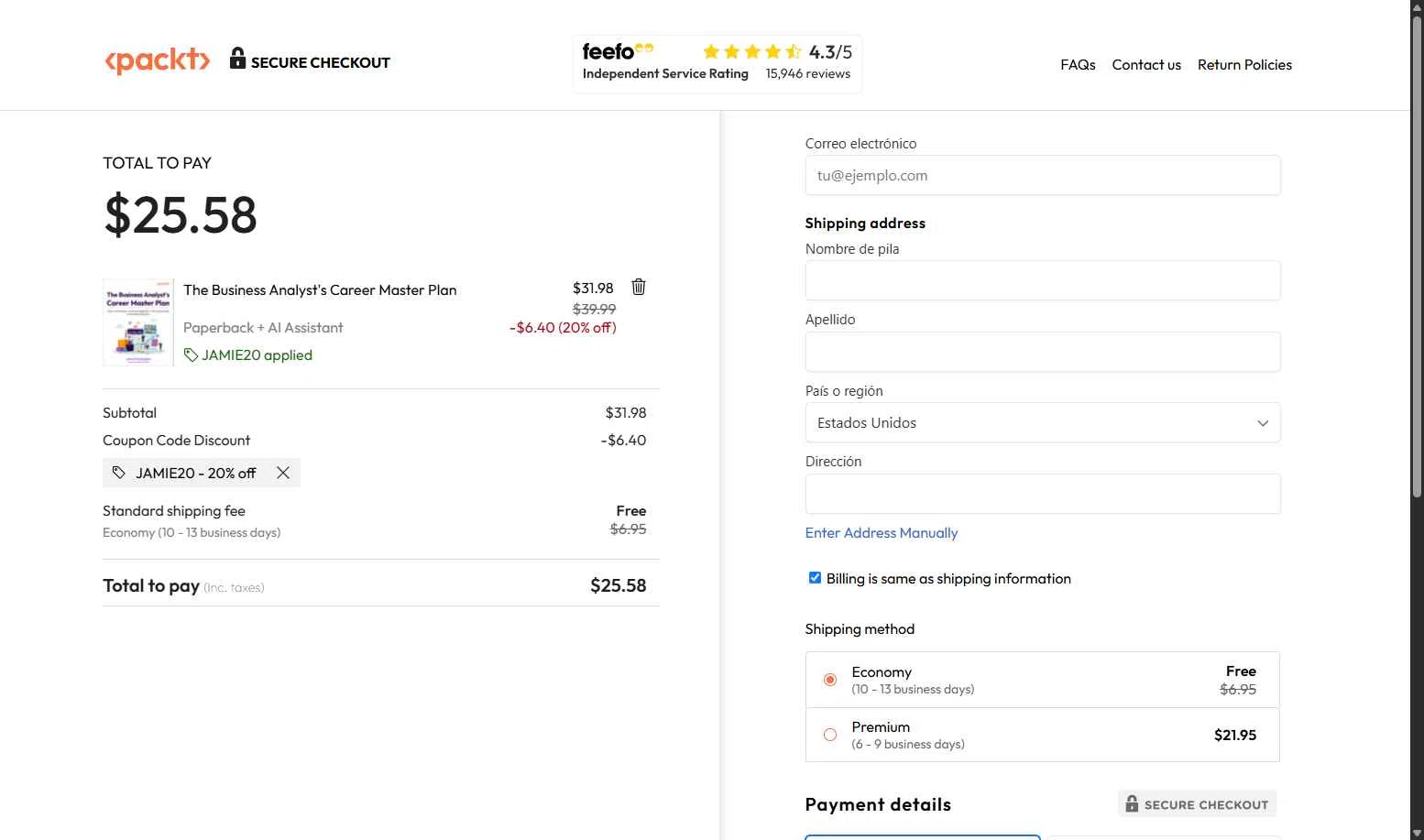The width and height of the screenshot is (1424, 840).
Task: Focus the Correo electrónico email field
Action: [1043, 175]
